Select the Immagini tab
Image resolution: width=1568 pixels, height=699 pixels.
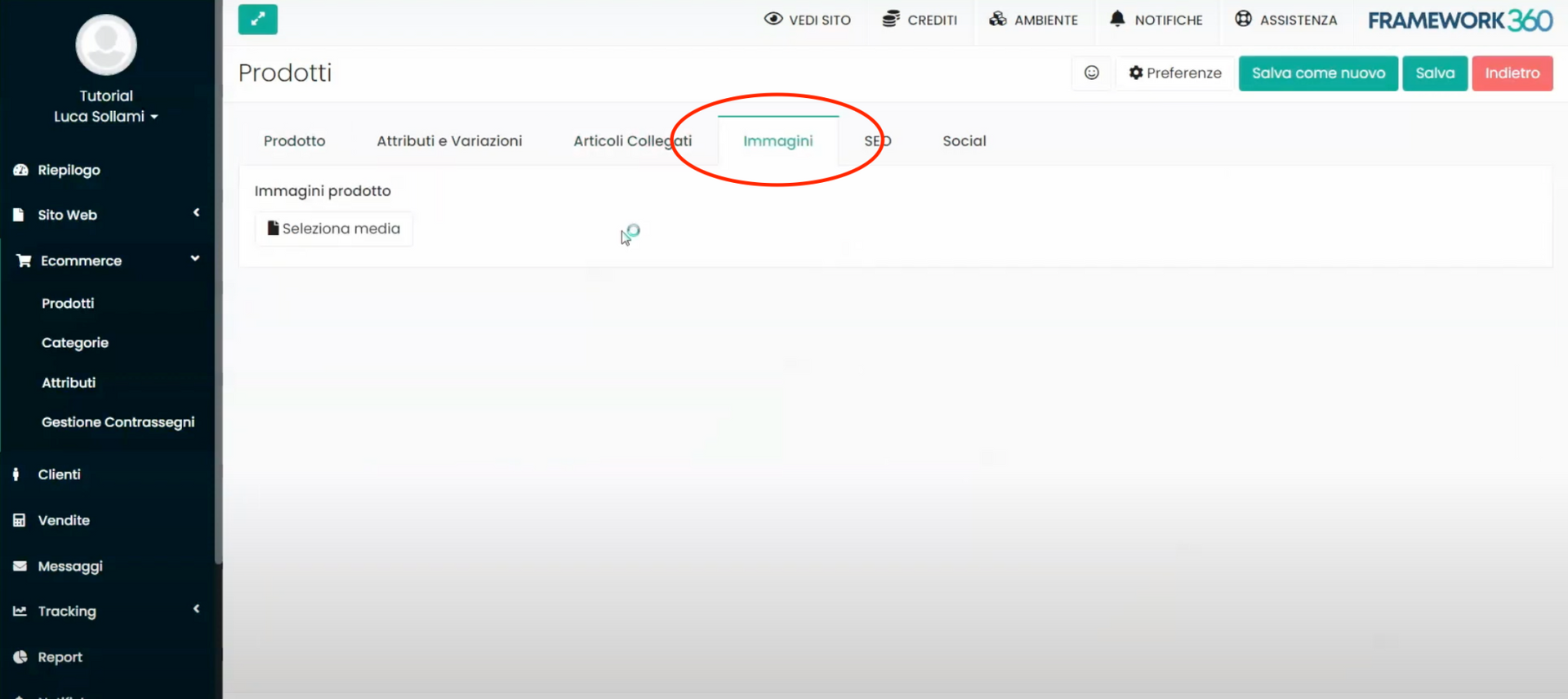[x=778, y=140]
